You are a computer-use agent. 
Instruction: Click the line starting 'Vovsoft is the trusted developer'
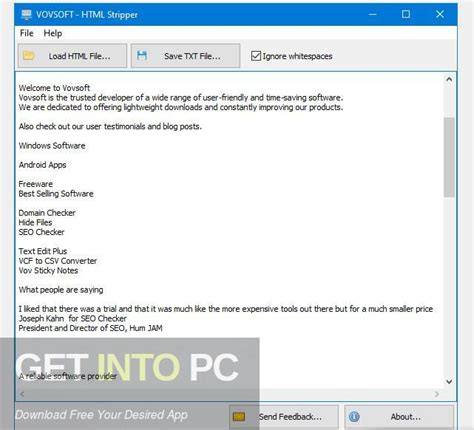click(x=181, y=98)
